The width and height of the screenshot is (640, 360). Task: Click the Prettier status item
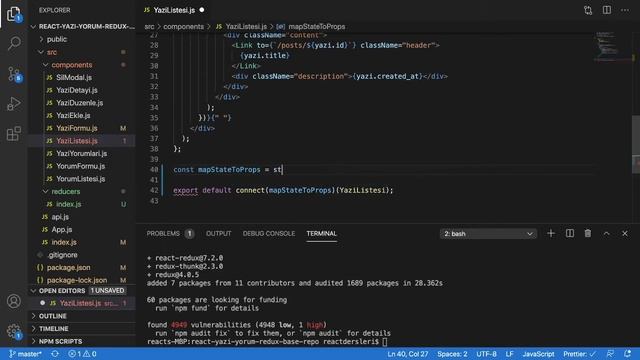coord(580,354)
